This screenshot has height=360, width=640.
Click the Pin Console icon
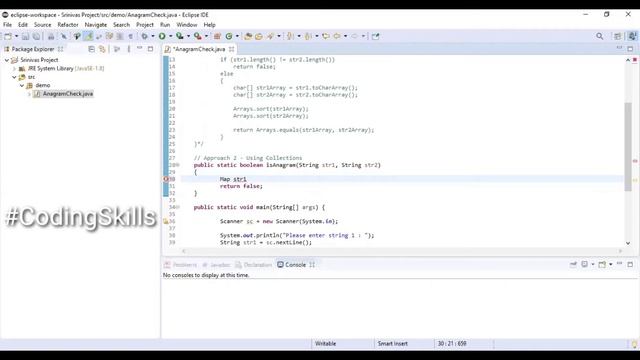tap(573, 264)
